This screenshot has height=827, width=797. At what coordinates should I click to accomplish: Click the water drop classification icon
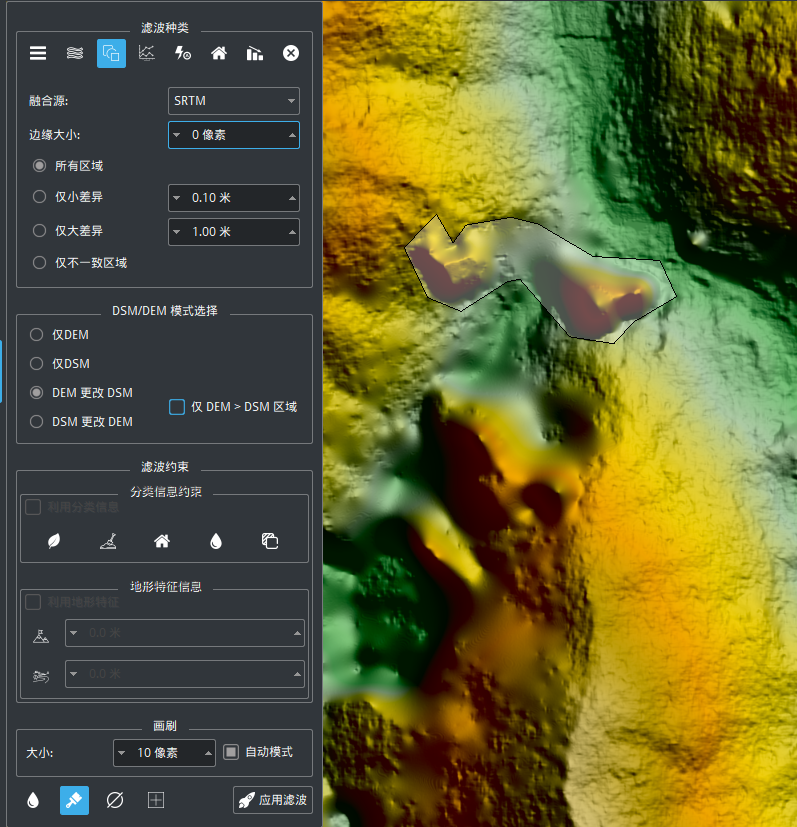[216, 541]
